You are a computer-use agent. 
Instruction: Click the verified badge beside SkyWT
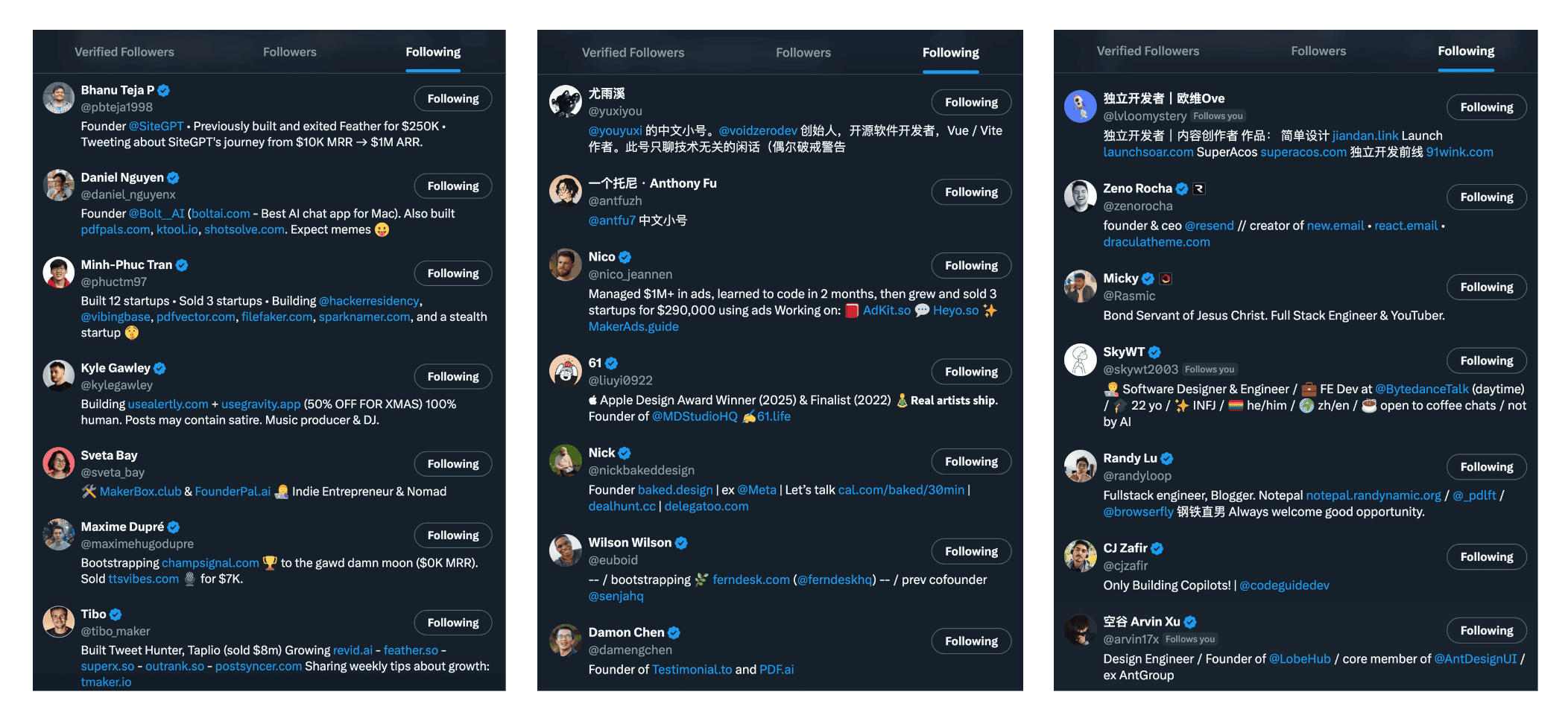pyautogui.click(x=1154, y=352)
